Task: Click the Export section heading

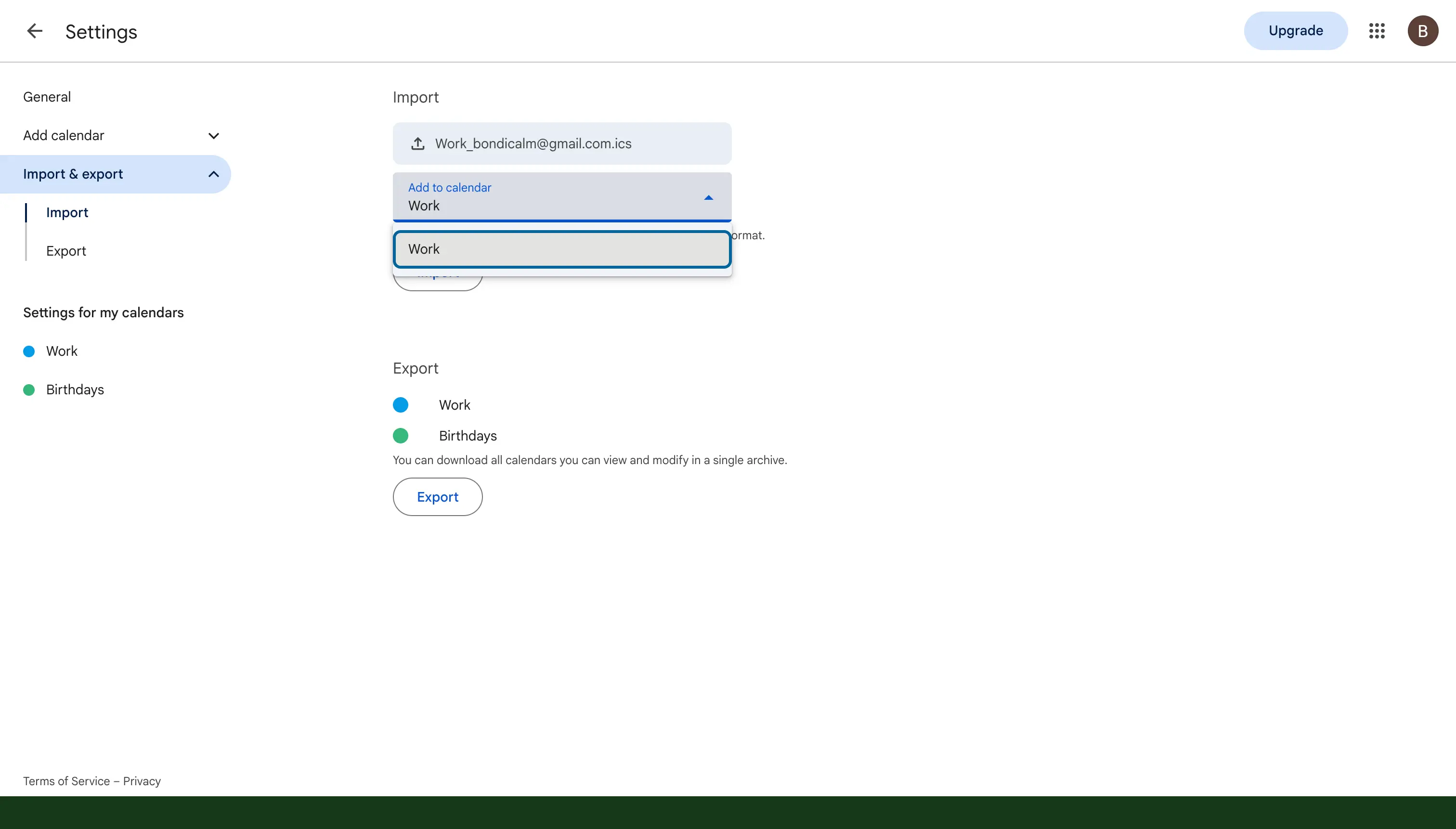Action: pyautogui.click(x=416, y=368)
